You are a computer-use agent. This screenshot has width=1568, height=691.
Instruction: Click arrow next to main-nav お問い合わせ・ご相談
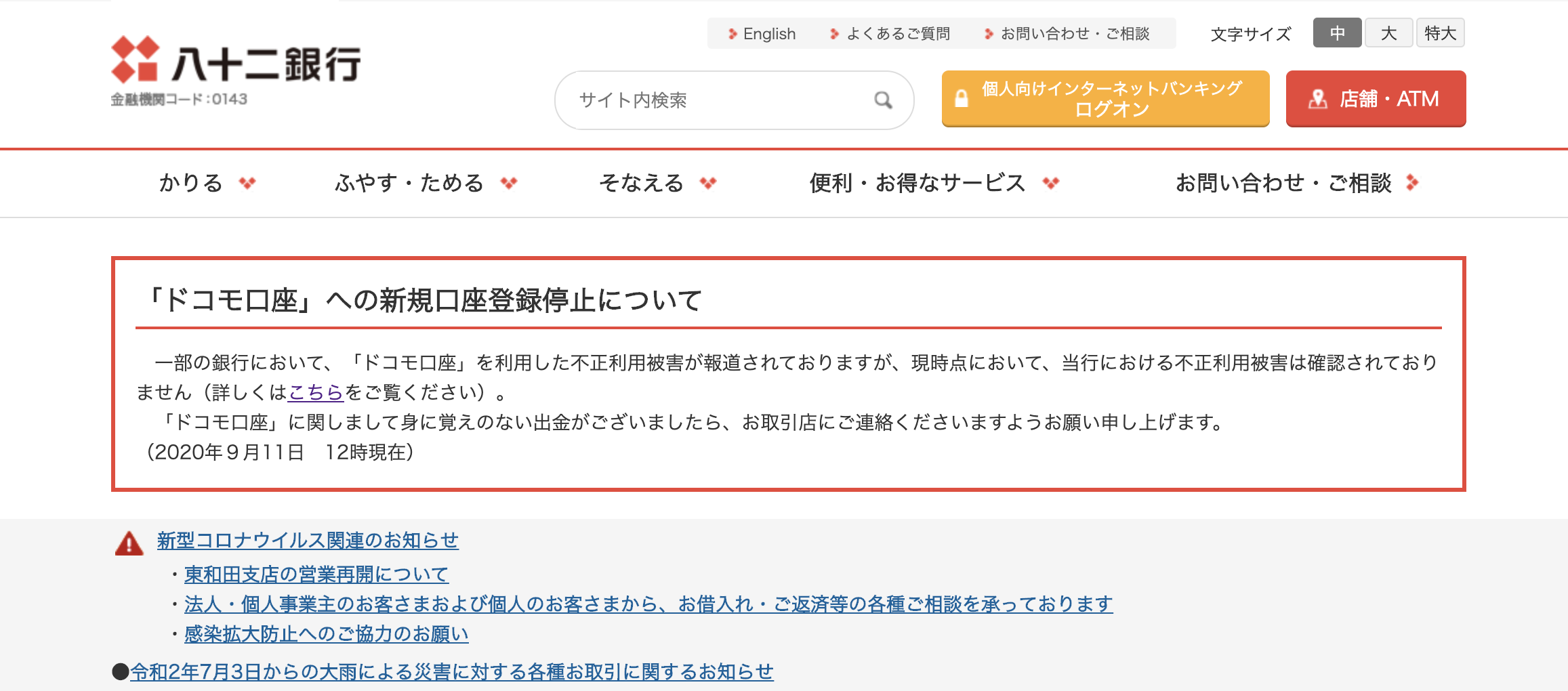pyautogui.click(x=1412, y=182)
